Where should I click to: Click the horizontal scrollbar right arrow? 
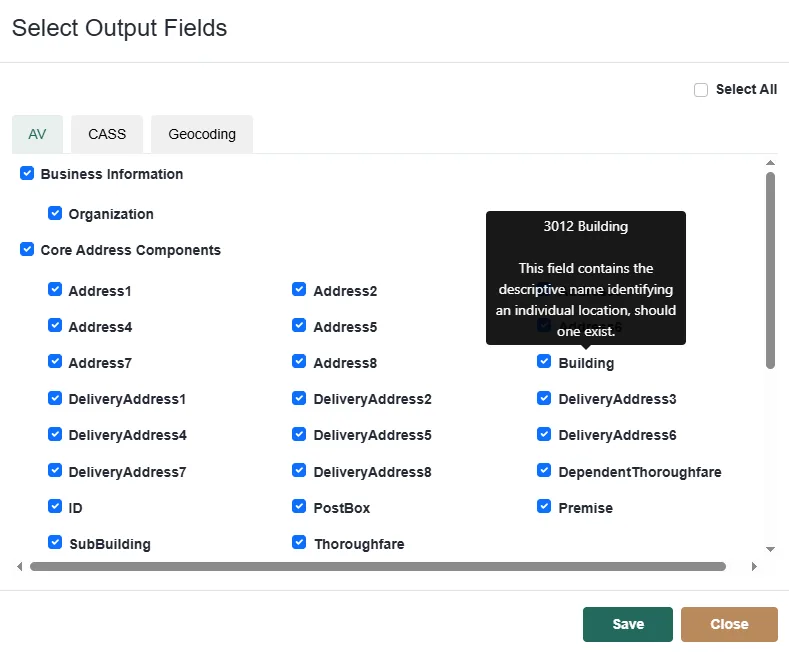tap(754, 566)
